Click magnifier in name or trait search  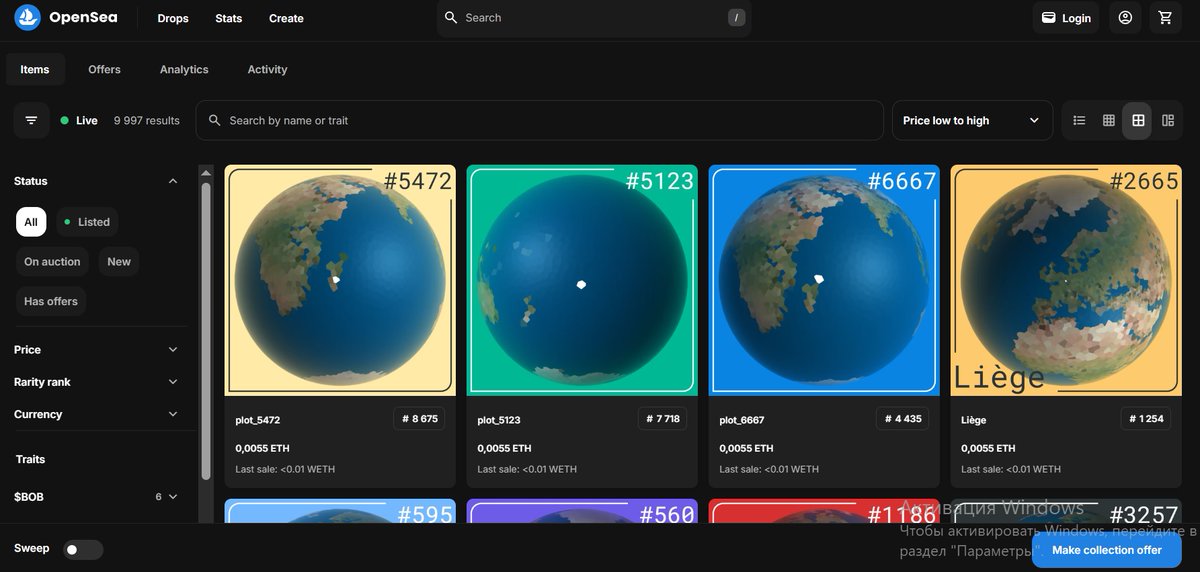[x=214, y=120]
